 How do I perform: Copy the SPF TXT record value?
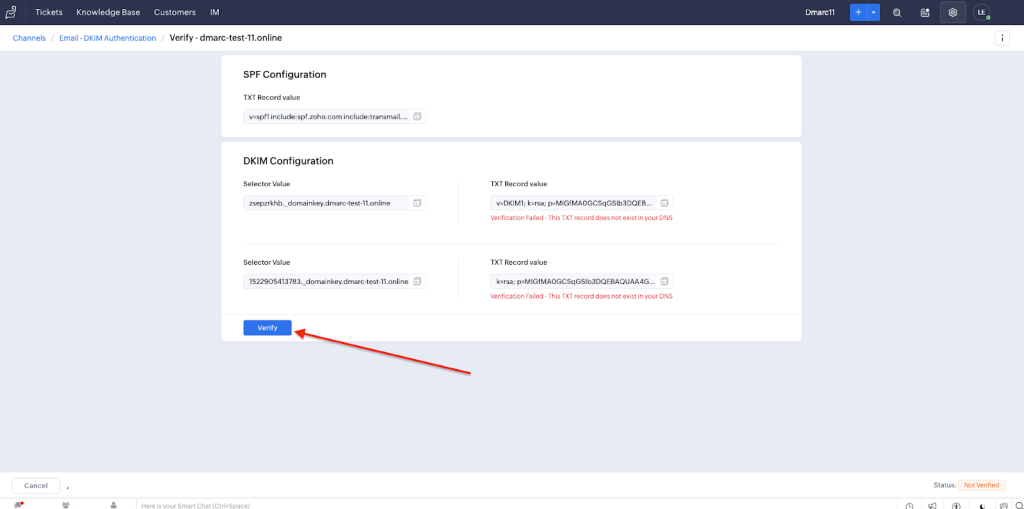418,117
